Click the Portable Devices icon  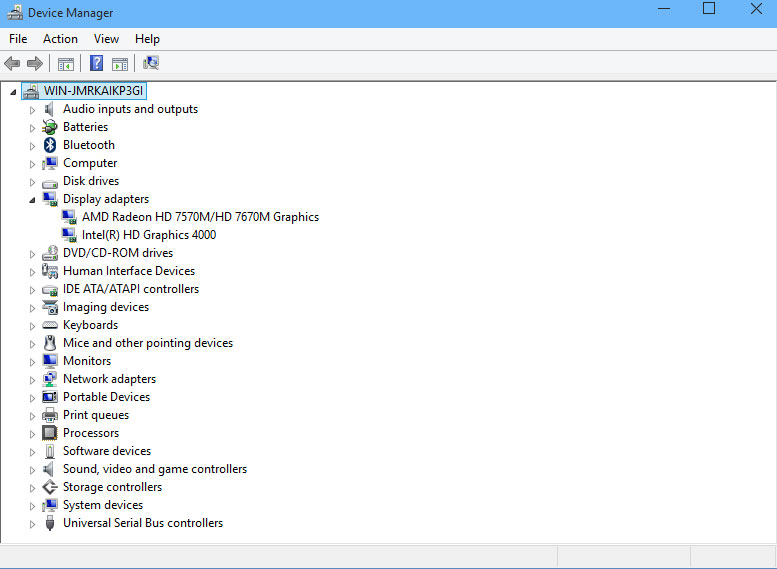[50, 397]
